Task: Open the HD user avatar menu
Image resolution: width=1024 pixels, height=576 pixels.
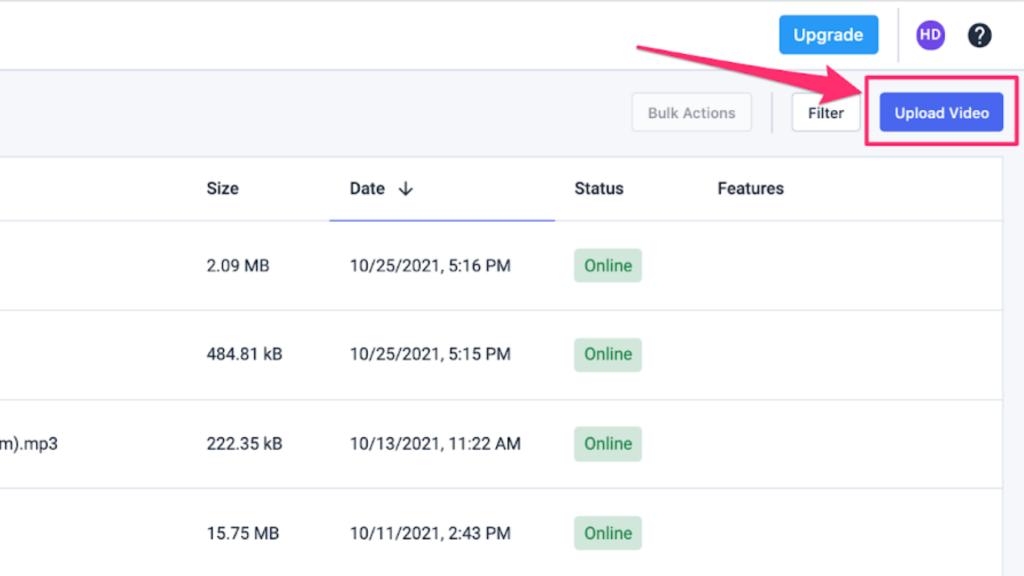Action: coord(930,35)
